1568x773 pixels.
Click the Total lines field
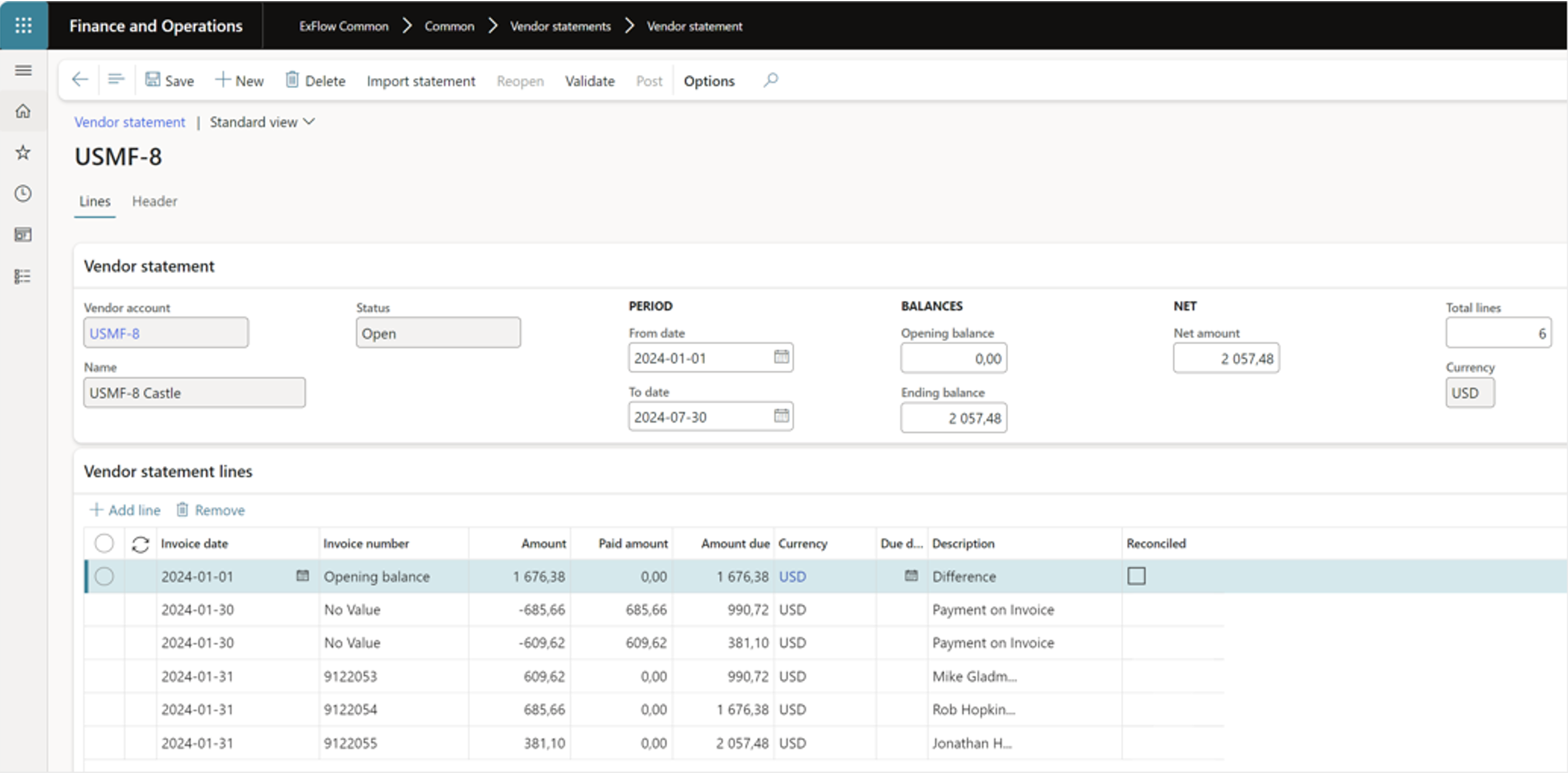pos(1499,333)
